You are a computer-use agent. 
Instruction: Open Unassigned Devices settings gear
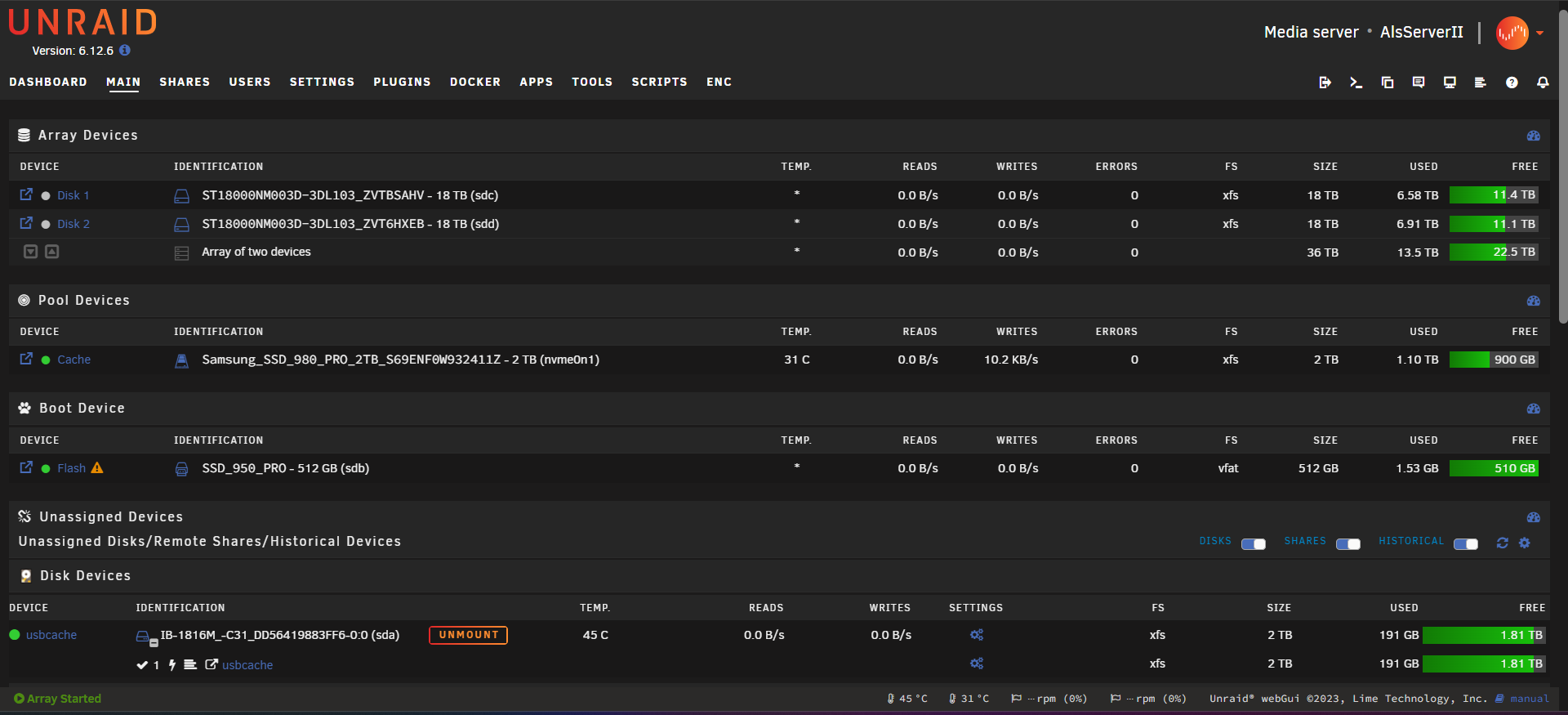[1524, 543]
